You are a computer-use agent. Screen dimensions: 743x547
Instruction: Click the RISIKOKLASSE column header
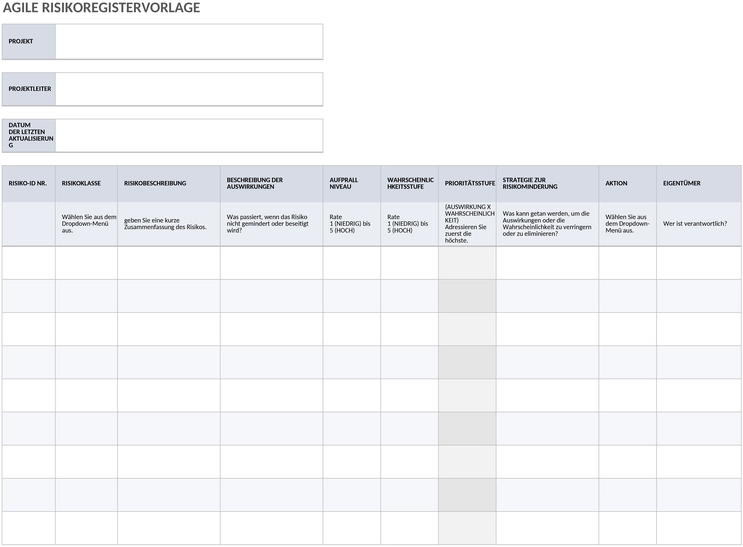click(86, 183)
